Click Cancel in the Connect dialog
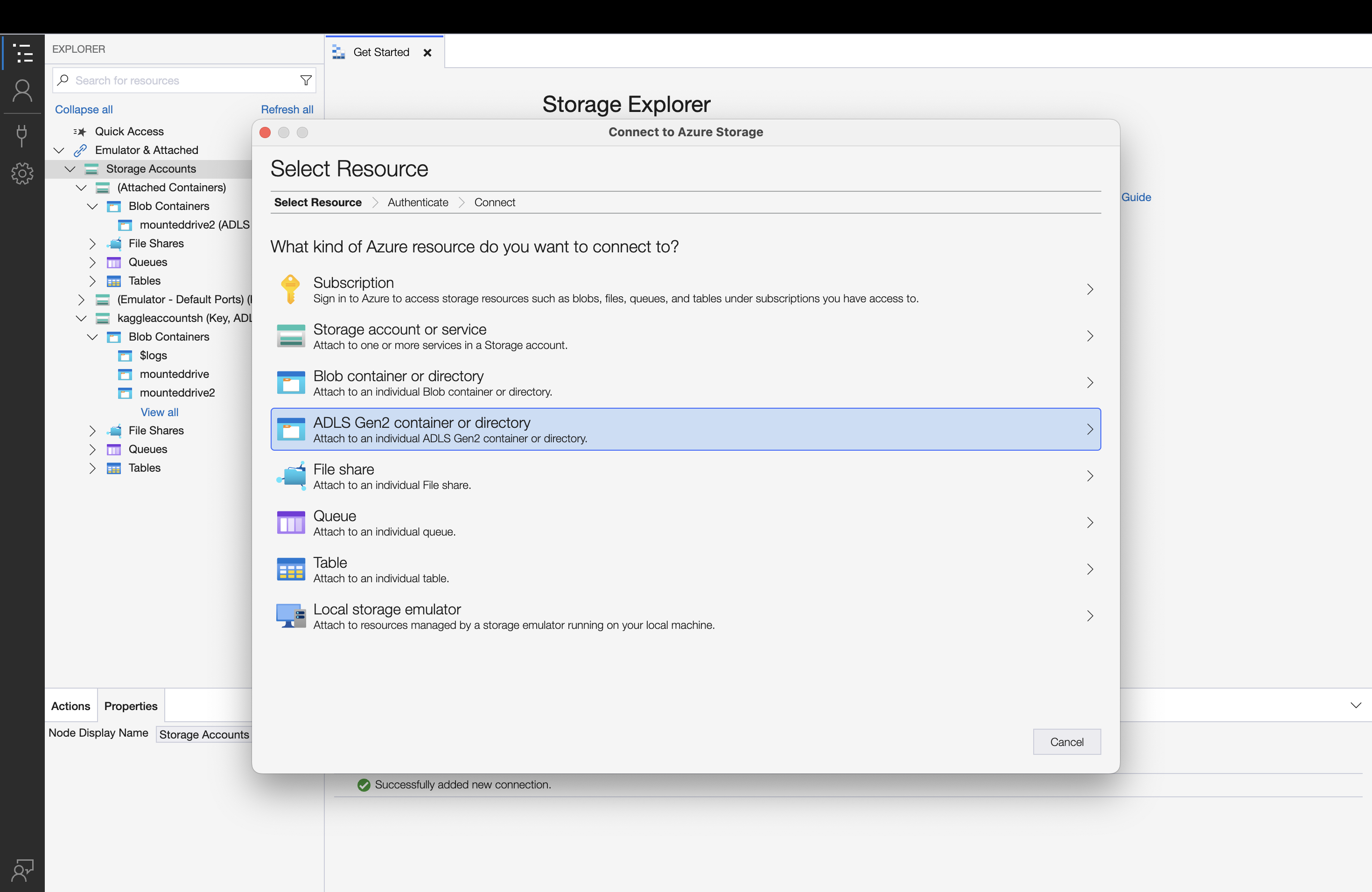Image resolution: width=1372 pixels, height=892 pixels. tap(1066, 742)
